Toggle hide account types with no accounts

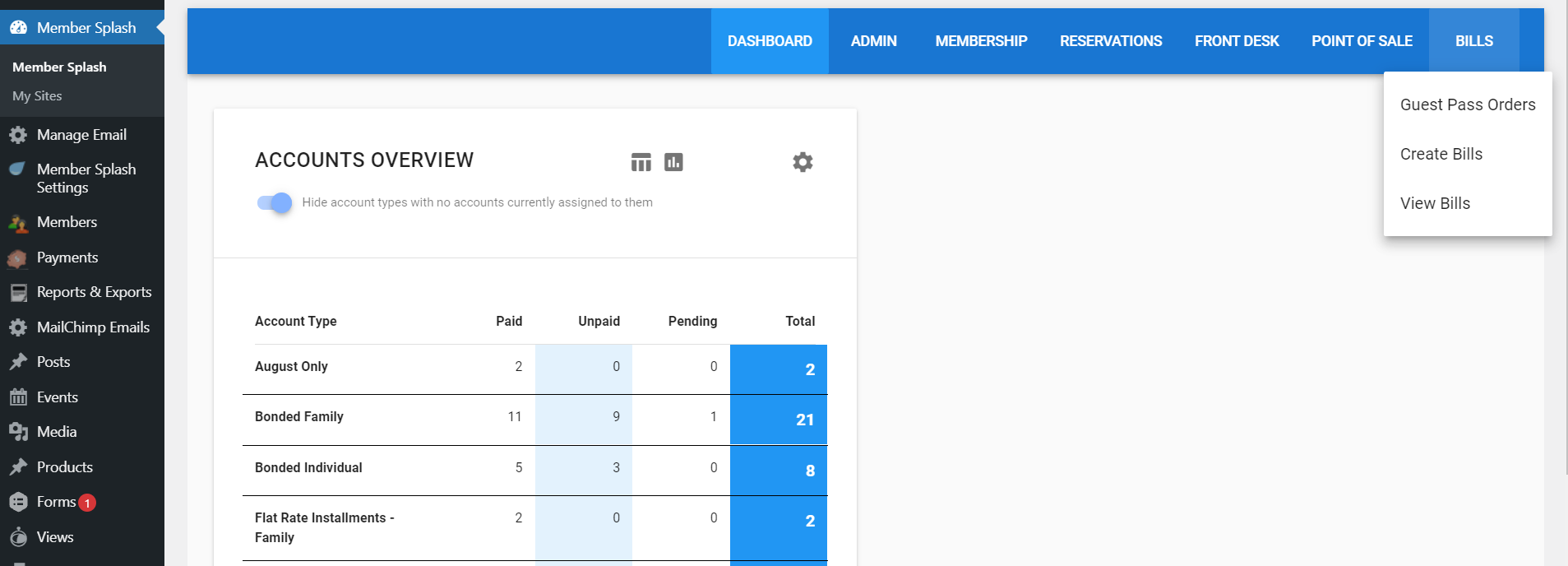coord(275,202)
